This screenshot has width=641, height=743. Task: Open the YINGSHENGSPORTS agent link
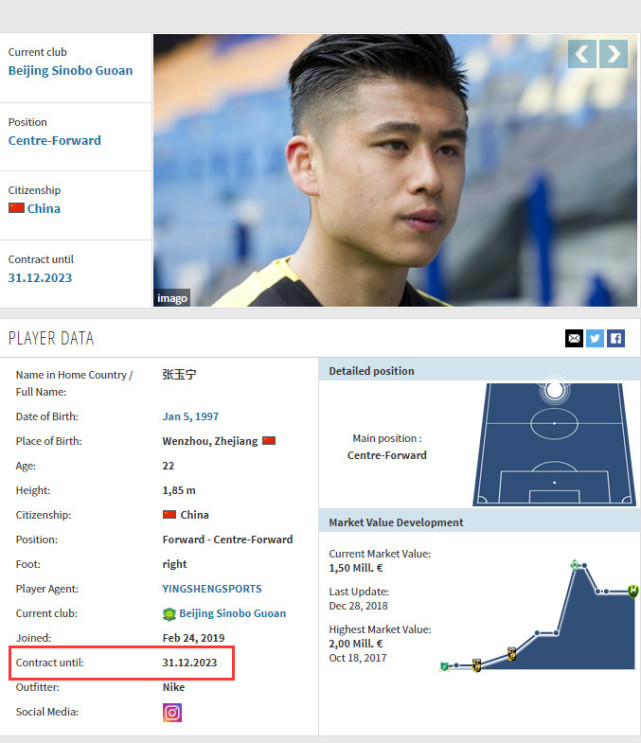click(x=212, y=589)
